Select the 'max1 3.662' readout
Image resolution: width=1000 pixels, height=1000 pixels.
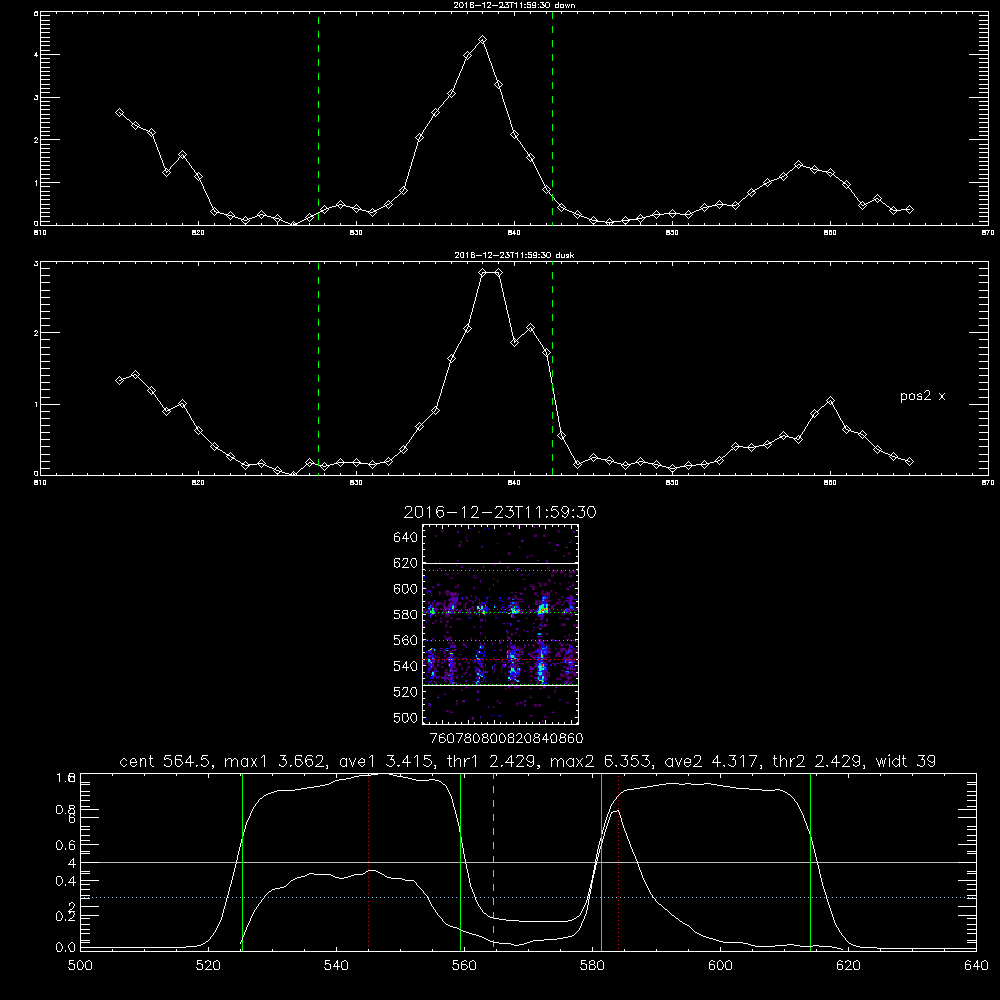coord(276,761)
